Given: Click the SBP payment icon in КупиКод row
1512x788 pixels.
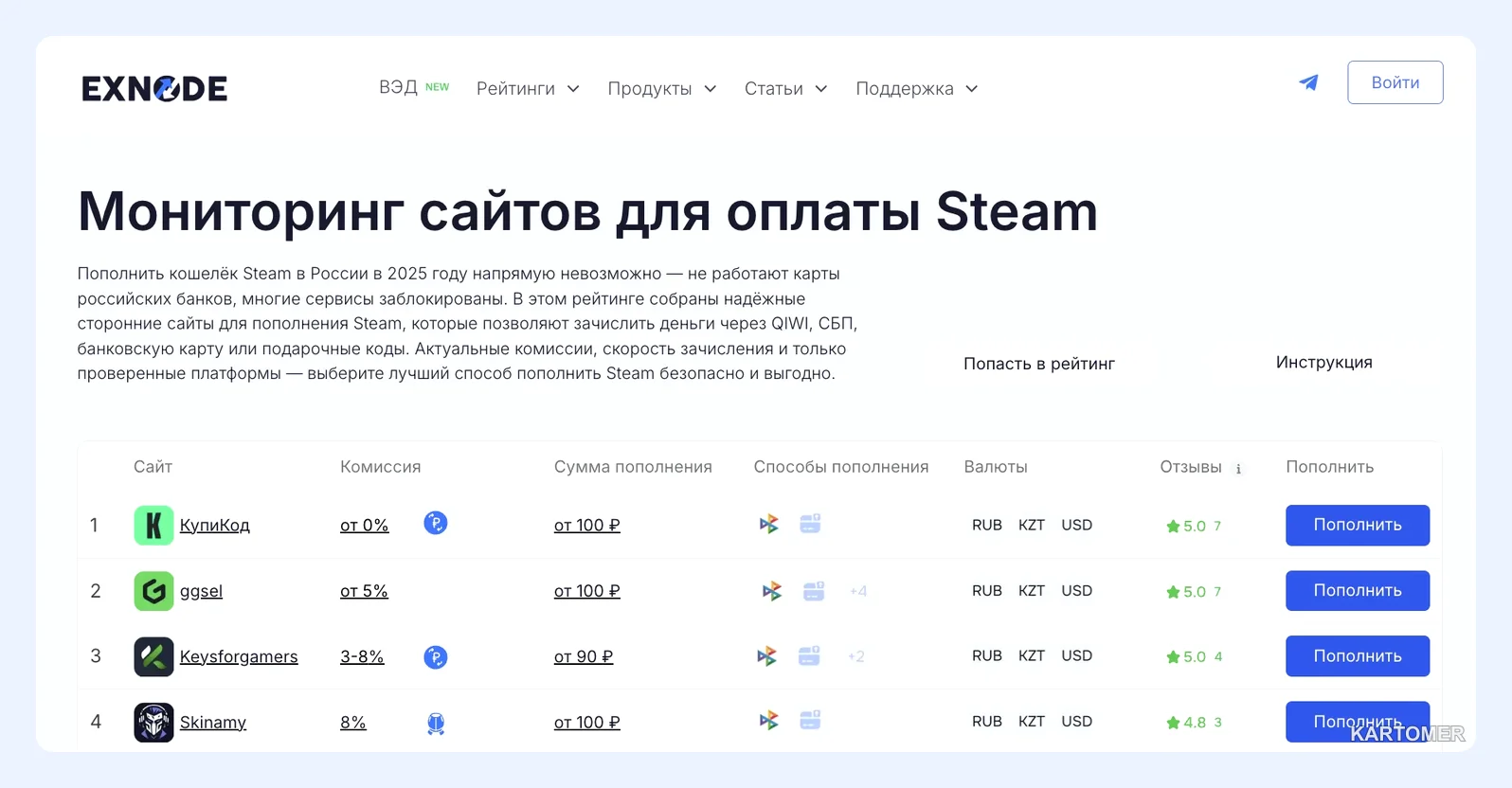Looking at the screenshot, I should pos(769,524).
